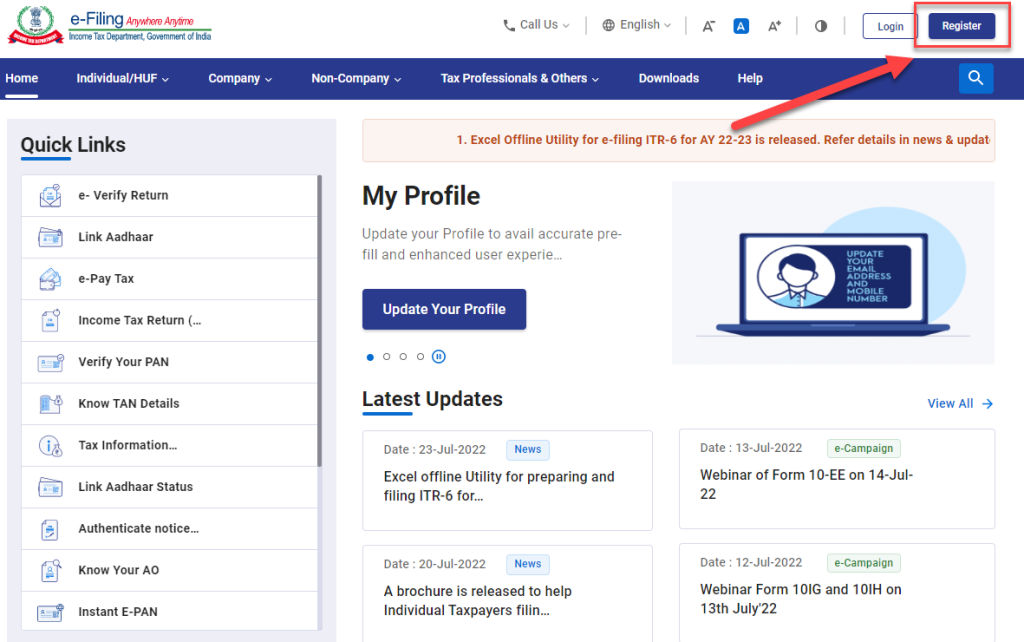The image size is (1024, 642).
Task: Click the Quick Links vertical scrollbar
Action: pos(319,321)
